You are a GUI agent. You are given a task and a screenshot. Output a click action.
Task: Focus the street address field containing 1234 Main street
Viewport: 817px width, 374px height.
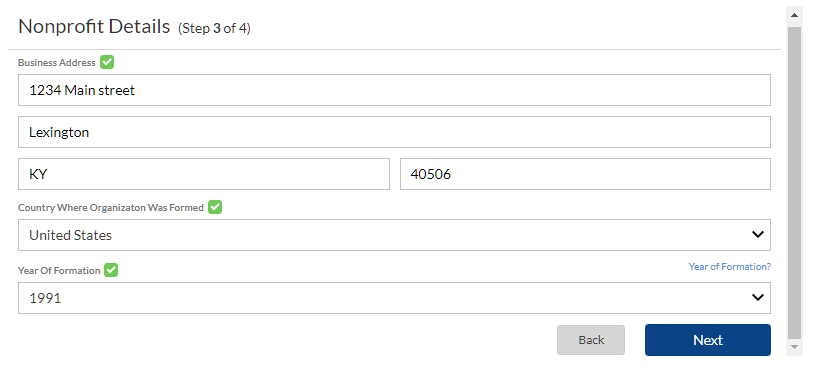pyautogui.click(x=394, y=90)
